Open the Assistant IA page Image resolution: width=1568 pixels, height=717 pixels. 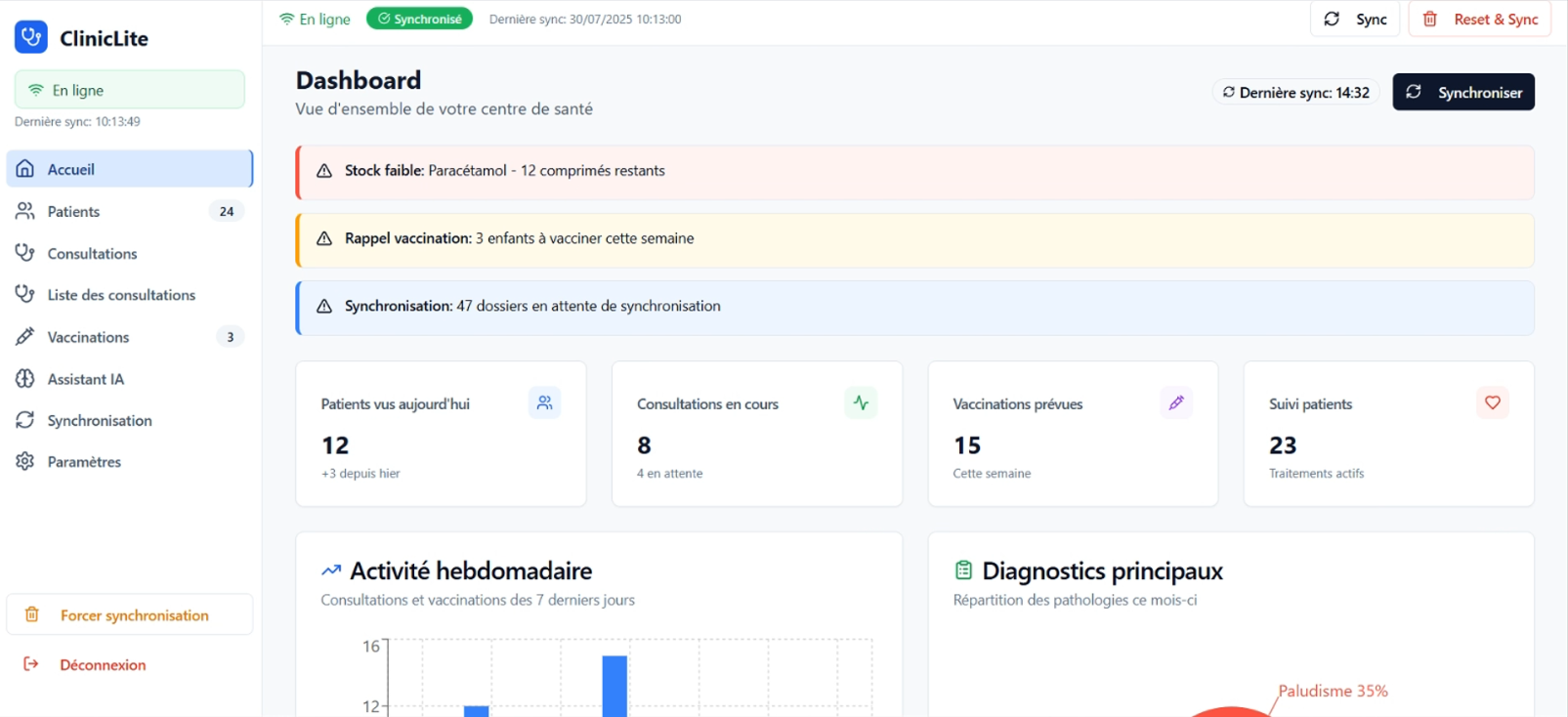pos(130,379)
